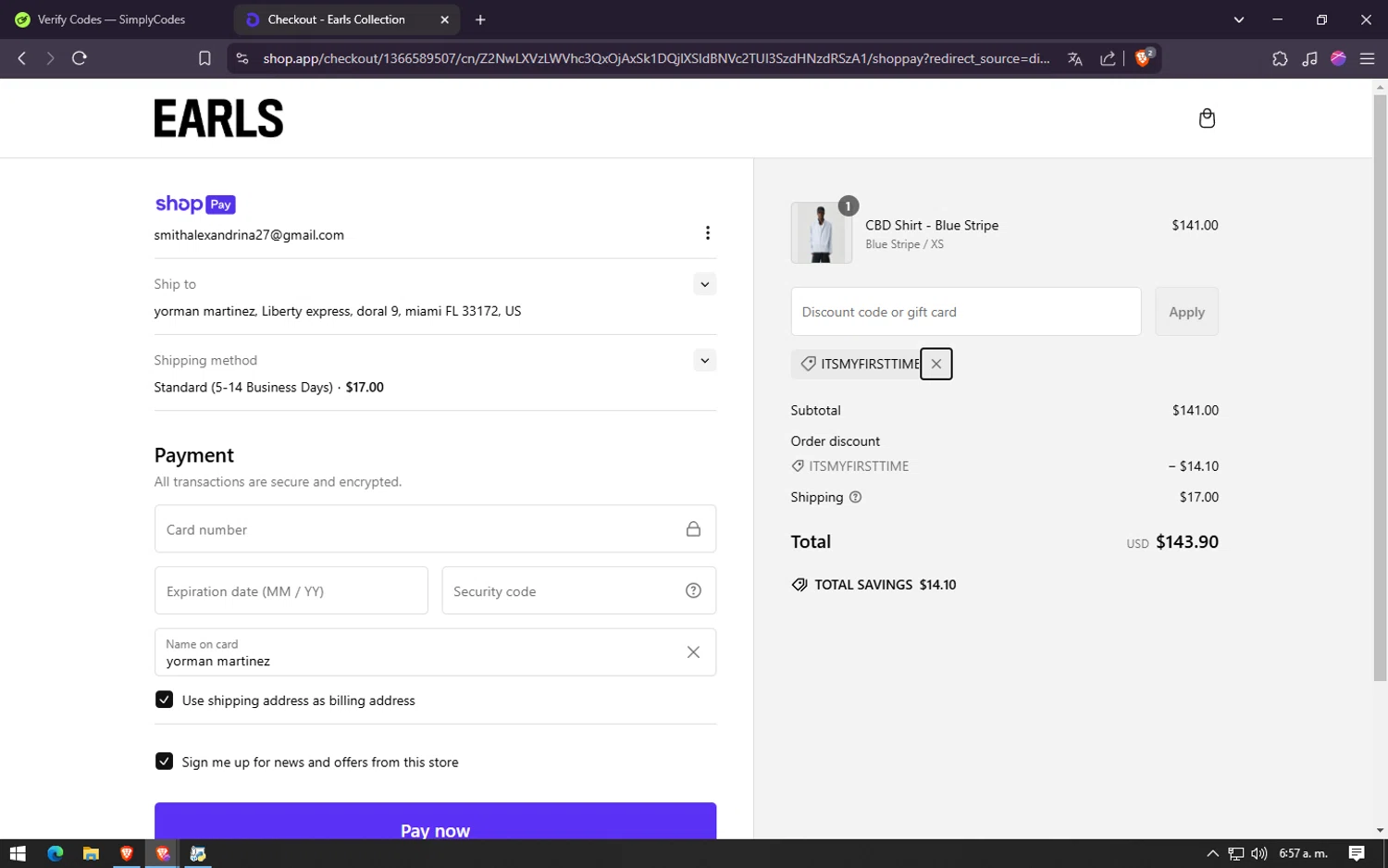1388x868 pixels.
Task: Click the smithalexandrina27@gmail.com email text
Action: tap(249, 235)
